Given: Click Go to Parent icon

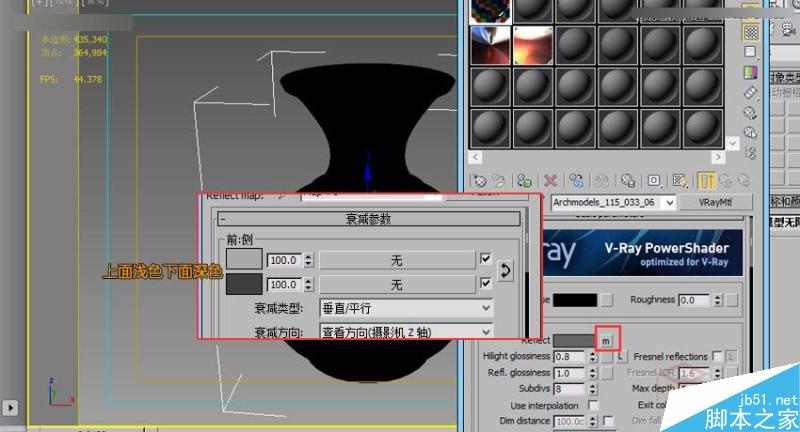Looking at the screenshot, I should click(725, 181).
